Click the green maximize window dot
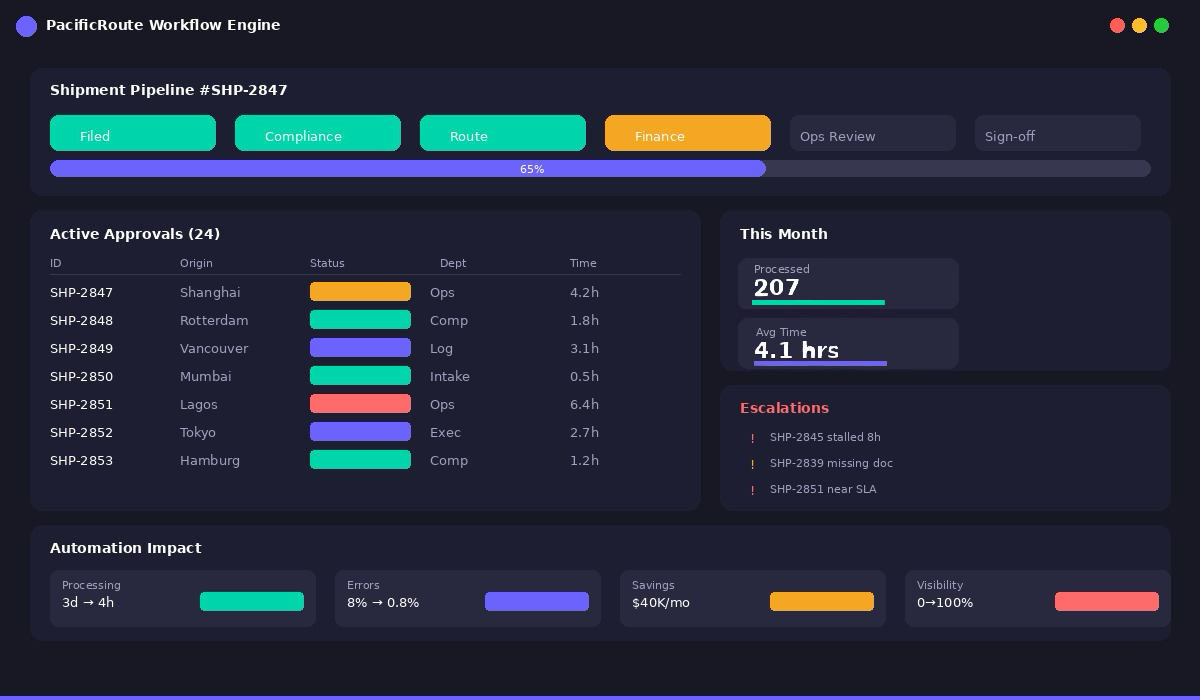 [x=1161, y=25]
